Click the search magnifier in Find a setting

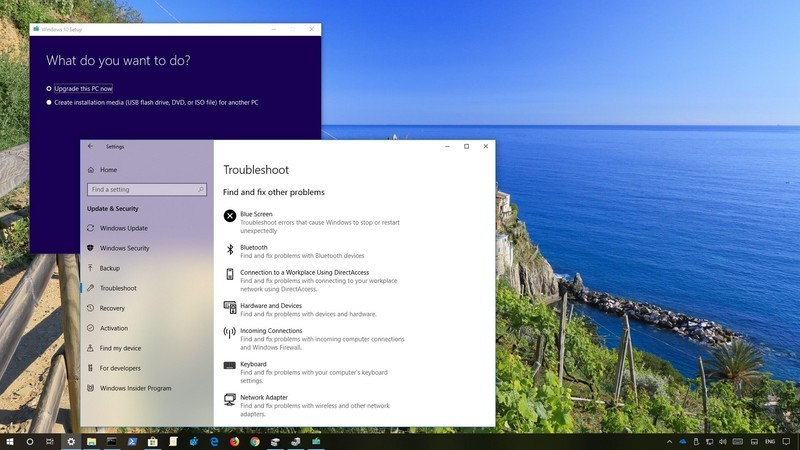[201, 189]
